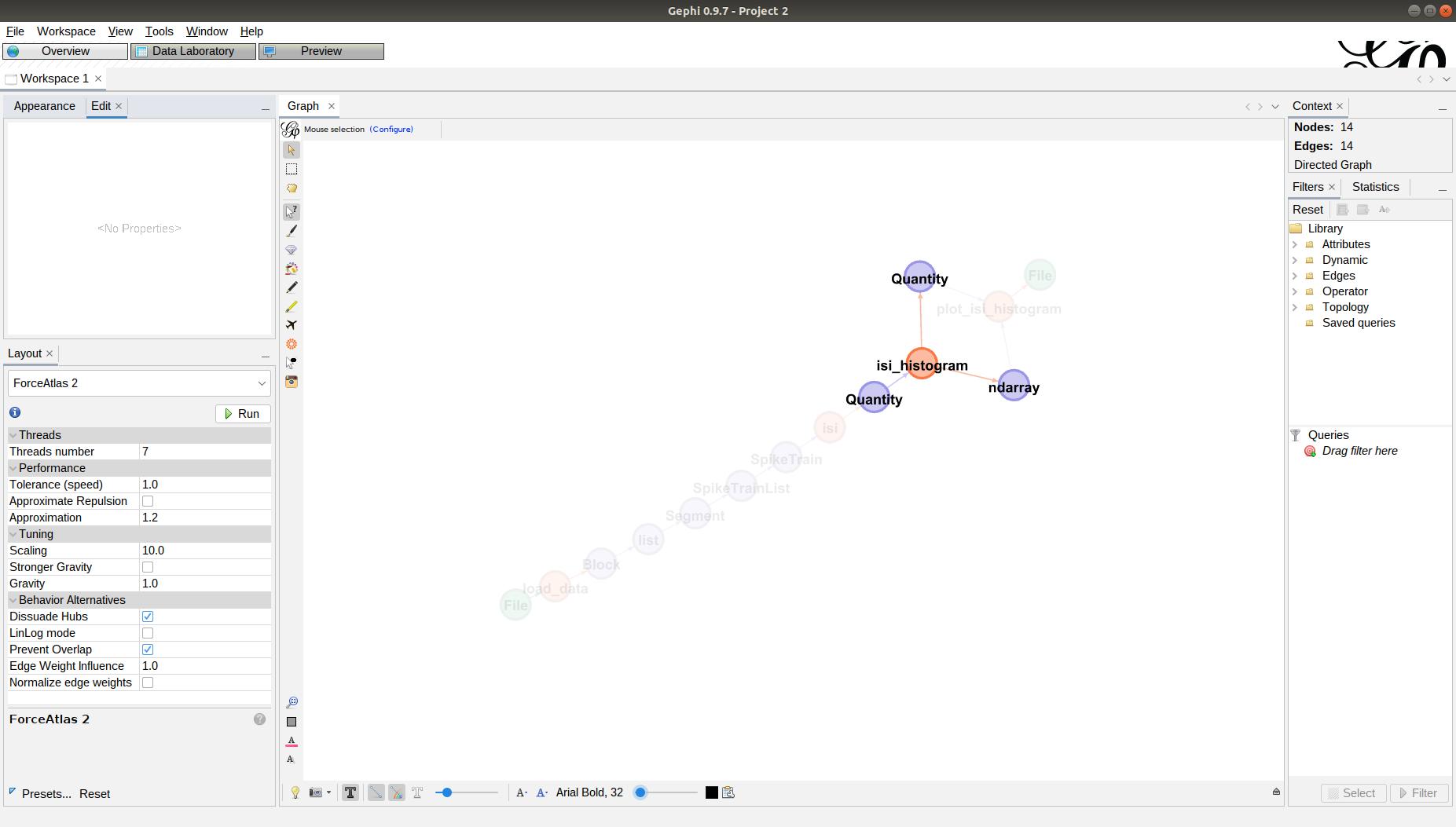Click the Configure mouse selection link

391,130
